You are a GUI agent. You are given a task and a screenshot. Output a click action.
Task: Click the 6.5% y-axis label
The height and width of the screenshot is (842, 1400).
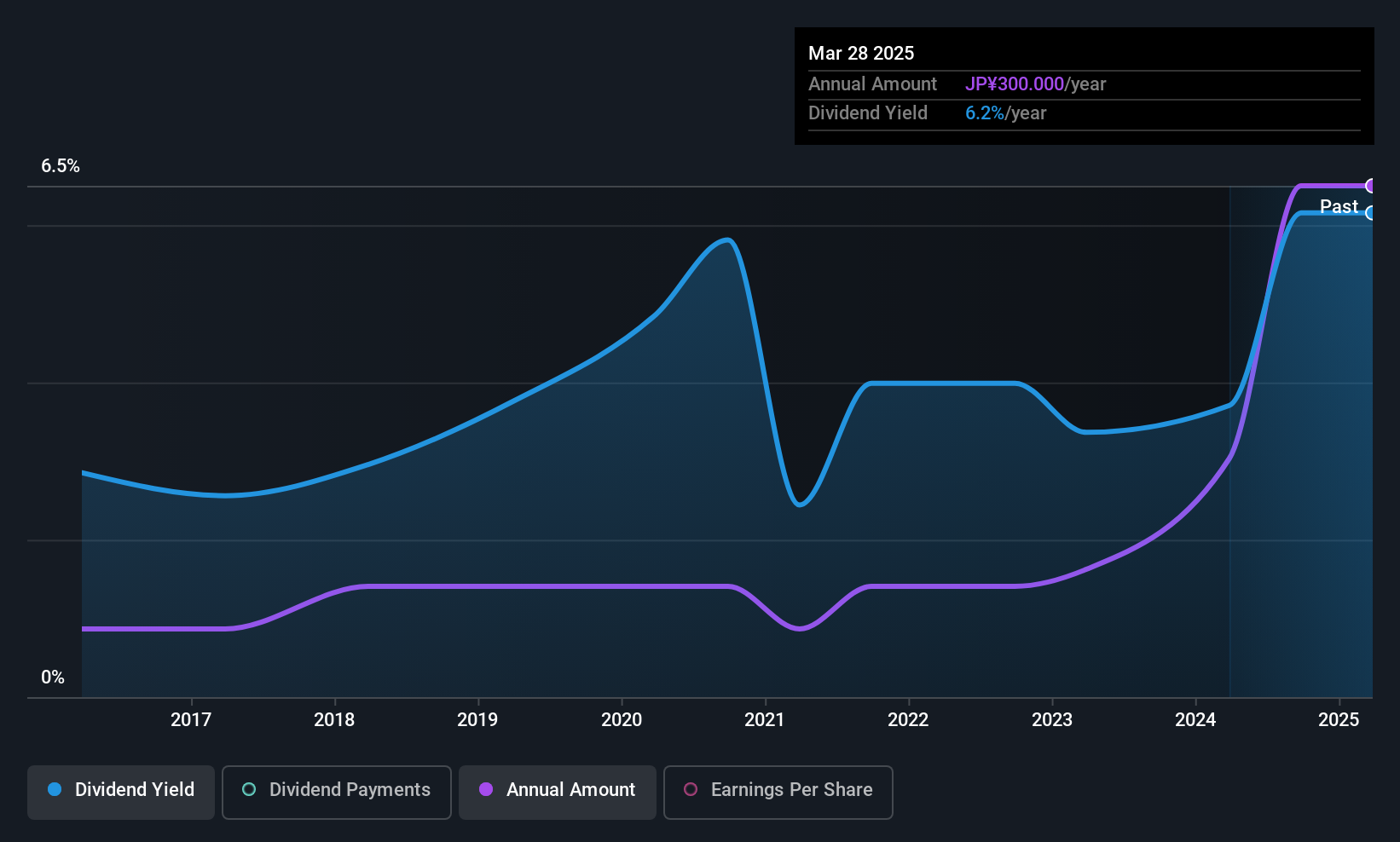[61, 166]
